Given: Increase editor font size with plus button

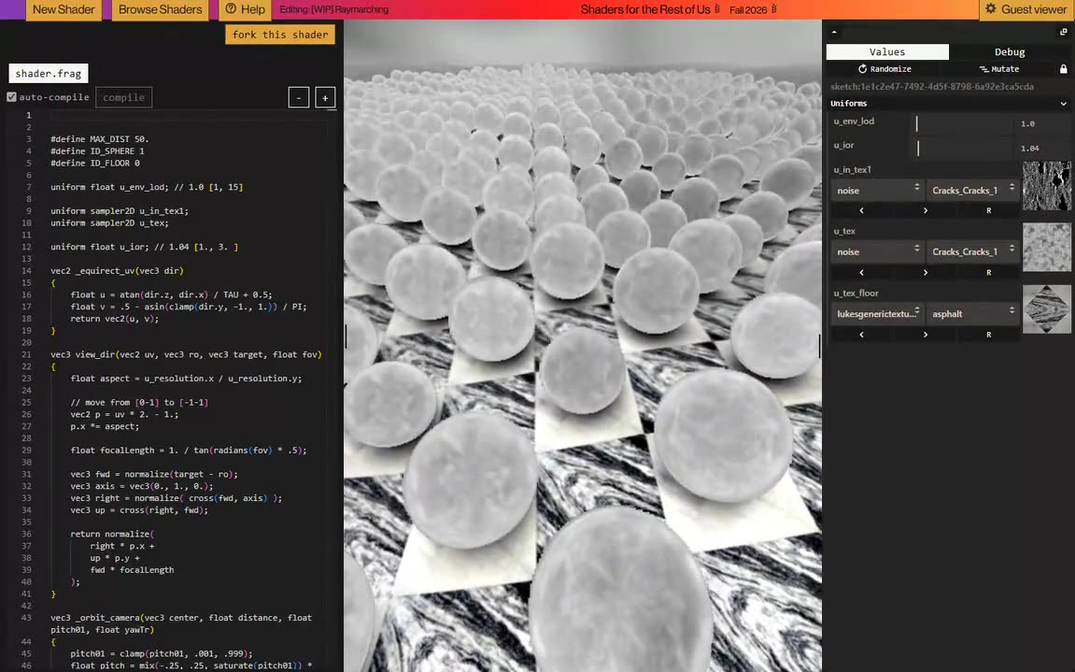Looking at the screenshot, I should coord(325,97).
